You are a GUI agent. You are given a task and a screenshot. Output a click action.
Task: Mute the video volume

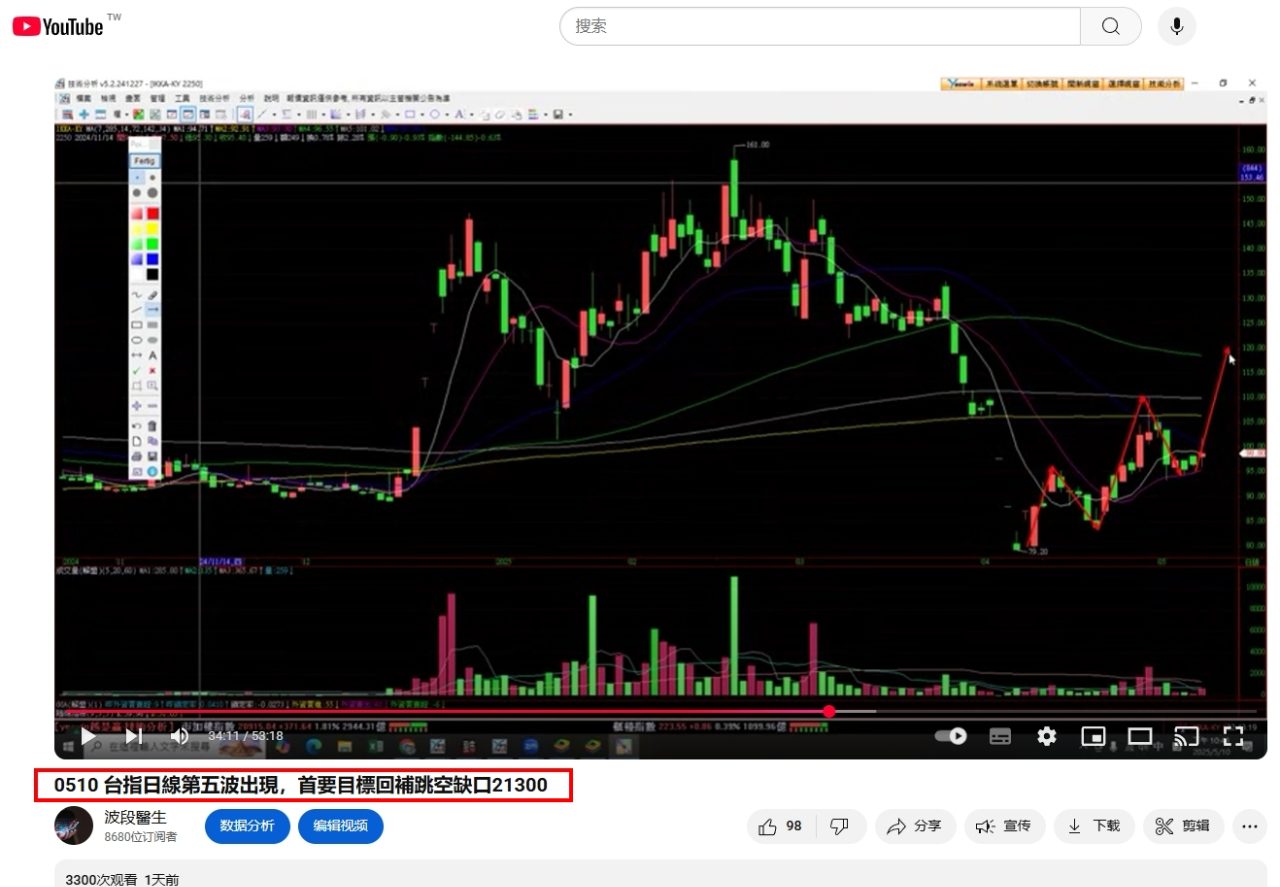click(180, 736)
